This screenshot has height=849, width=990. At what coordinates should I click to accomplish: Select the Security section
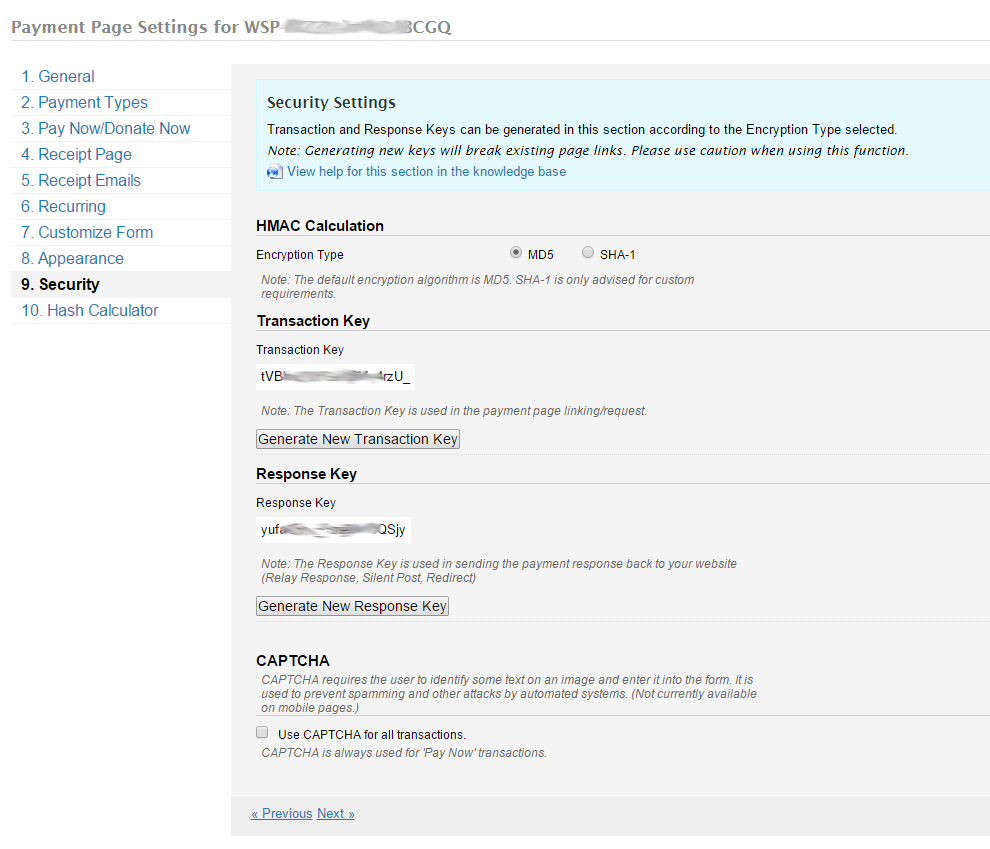click(60, 285)
